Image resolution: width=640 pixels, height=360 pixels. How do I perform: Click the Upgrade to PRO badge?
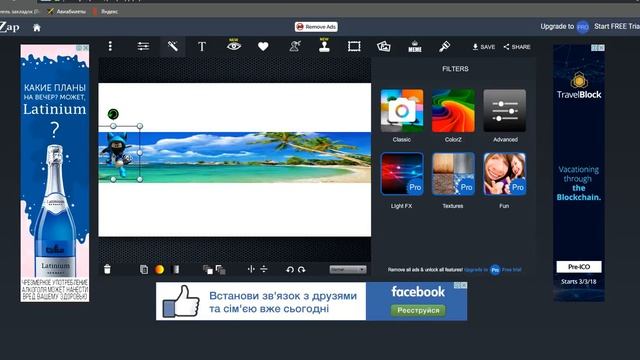point(583,27)
